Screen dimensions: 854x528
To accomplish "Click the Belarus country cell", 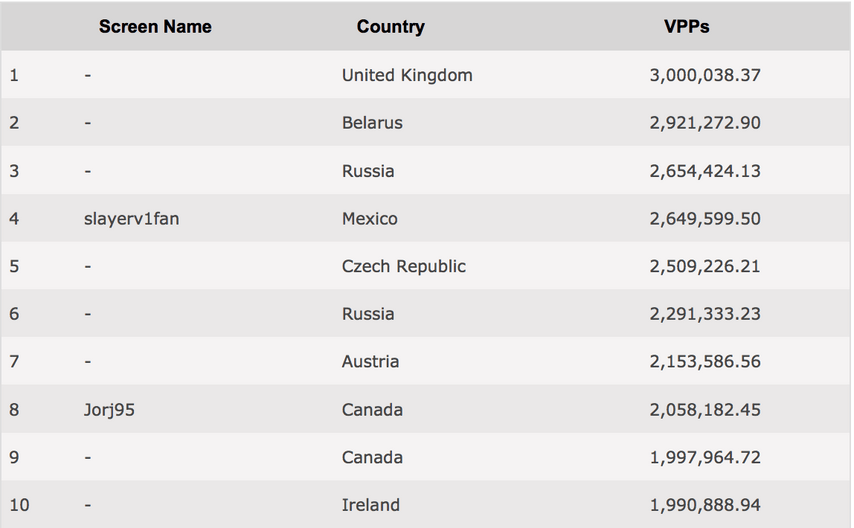I will [x=372, y=123].
